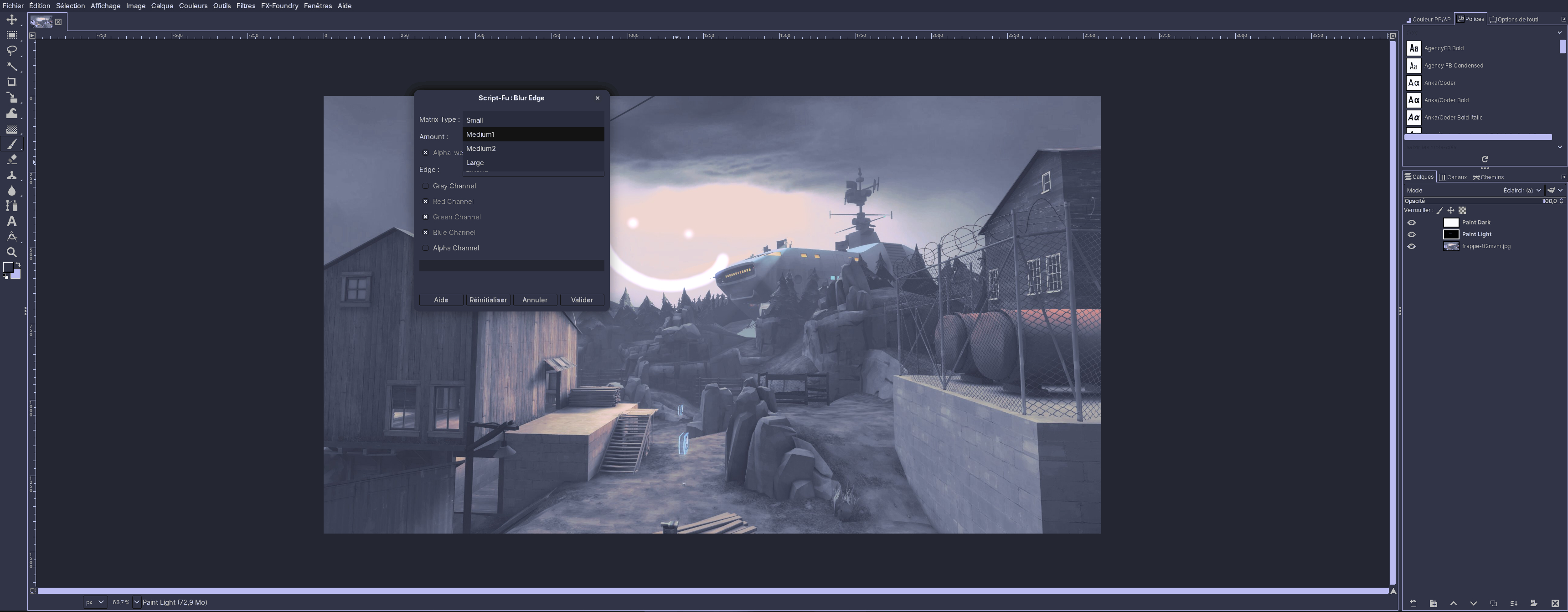
Task: Select the Rectangle Select tool
Action: coord(11,35)
